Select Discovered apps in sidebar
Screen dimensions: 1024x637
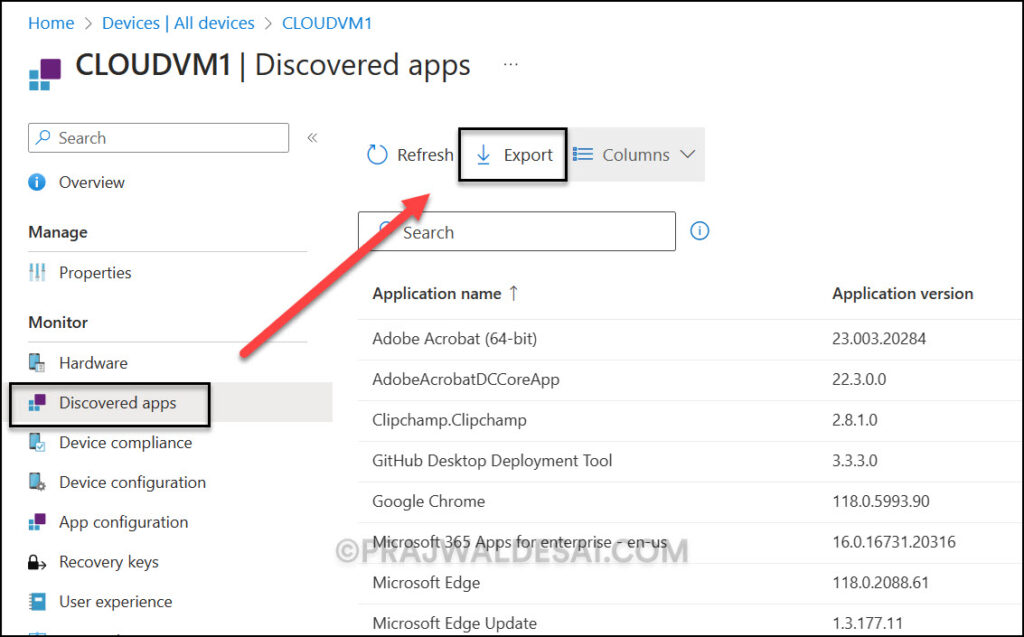click(118, 403)
